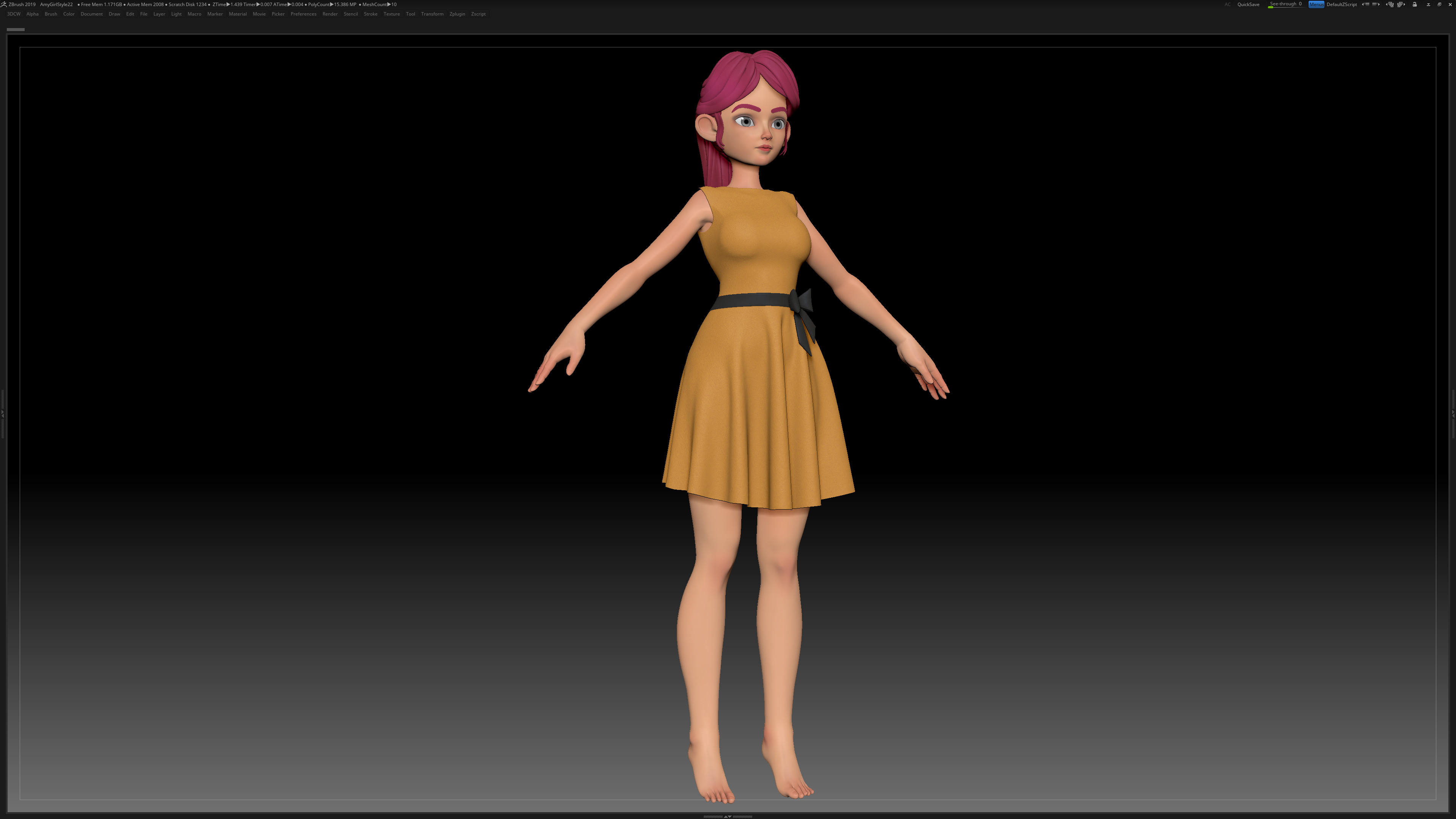Load previous user interface colors arrow
Screen dimensions: 1456x819
(x=1365, y=5)
